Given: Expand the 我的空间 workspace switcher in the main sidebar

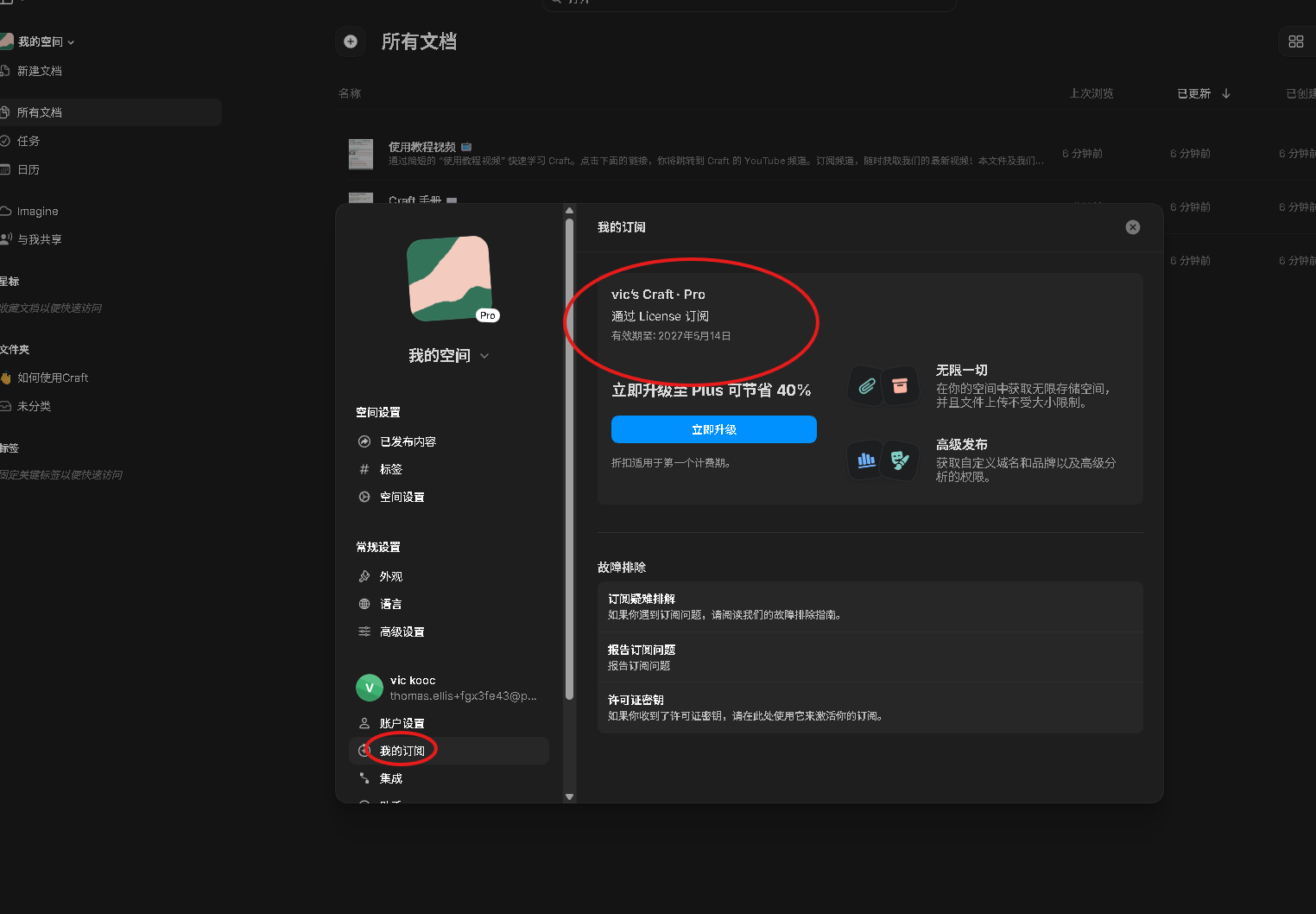Looking at the screenshot, I should pyautogui.click(x=46, y=41).
